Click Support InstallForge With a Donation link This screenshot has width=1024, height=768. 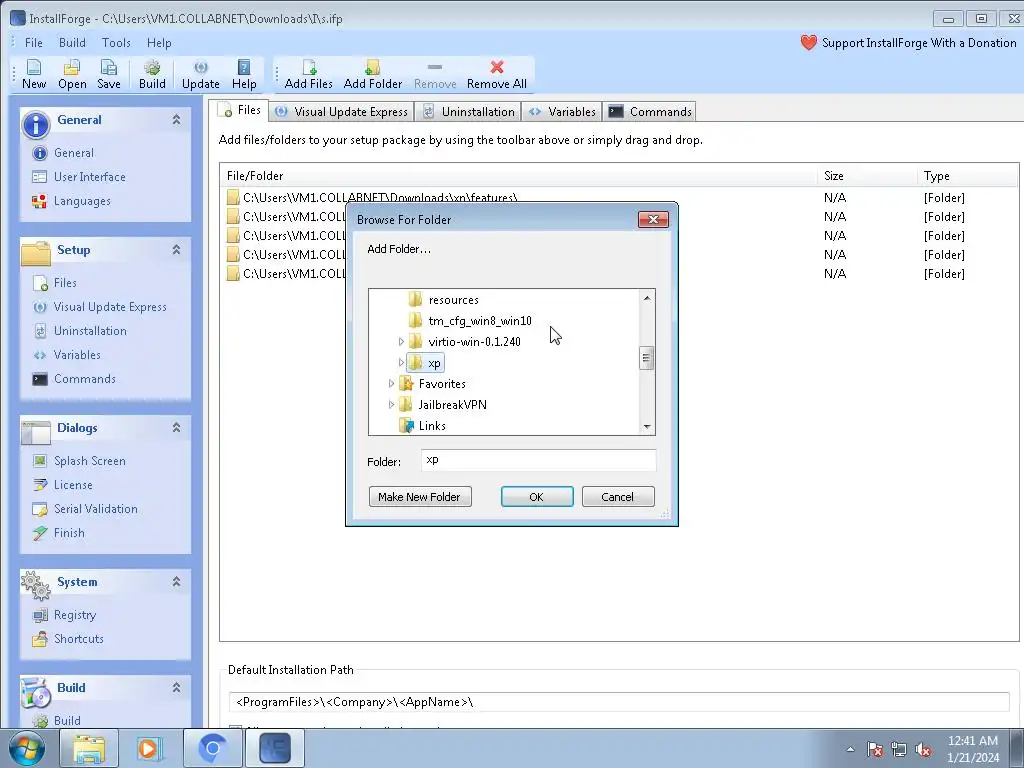click(919, 43)
